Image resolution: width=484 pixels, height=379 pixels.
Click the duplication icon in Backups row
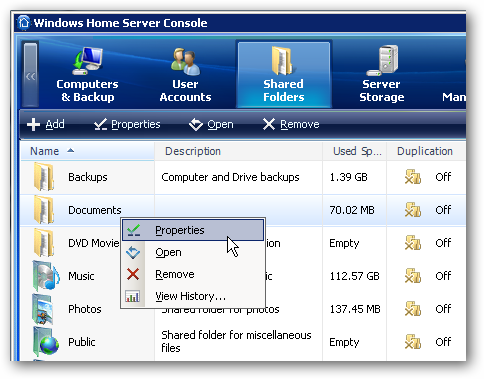(x=413, y=177)
